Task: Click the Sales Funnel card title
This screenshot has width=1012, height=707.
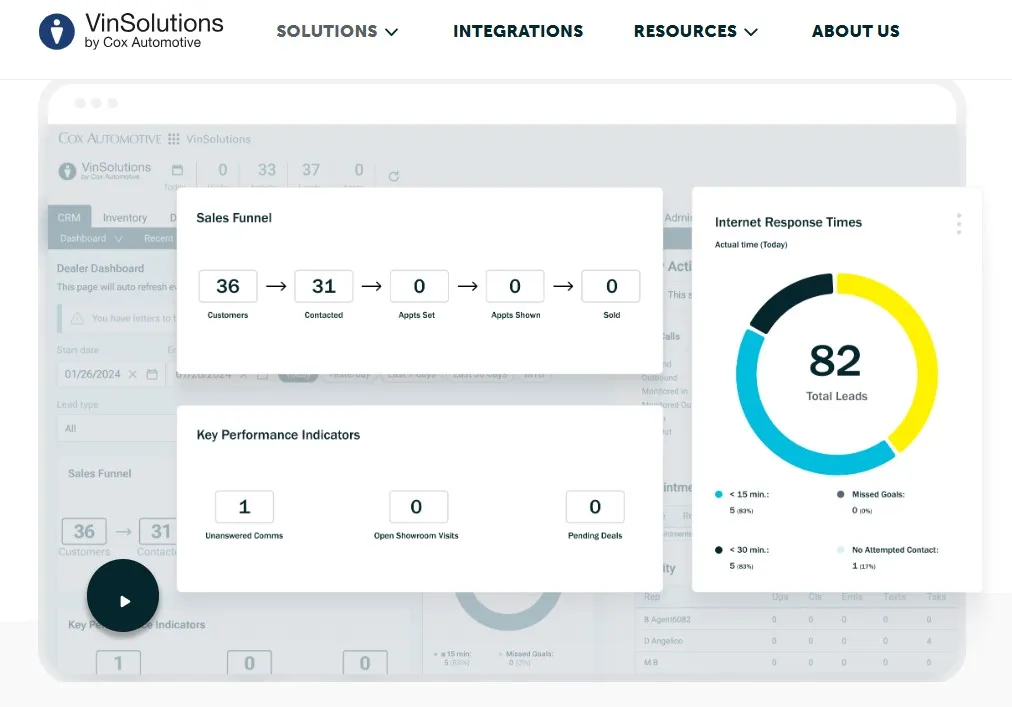Action: (x=234, y=218)
